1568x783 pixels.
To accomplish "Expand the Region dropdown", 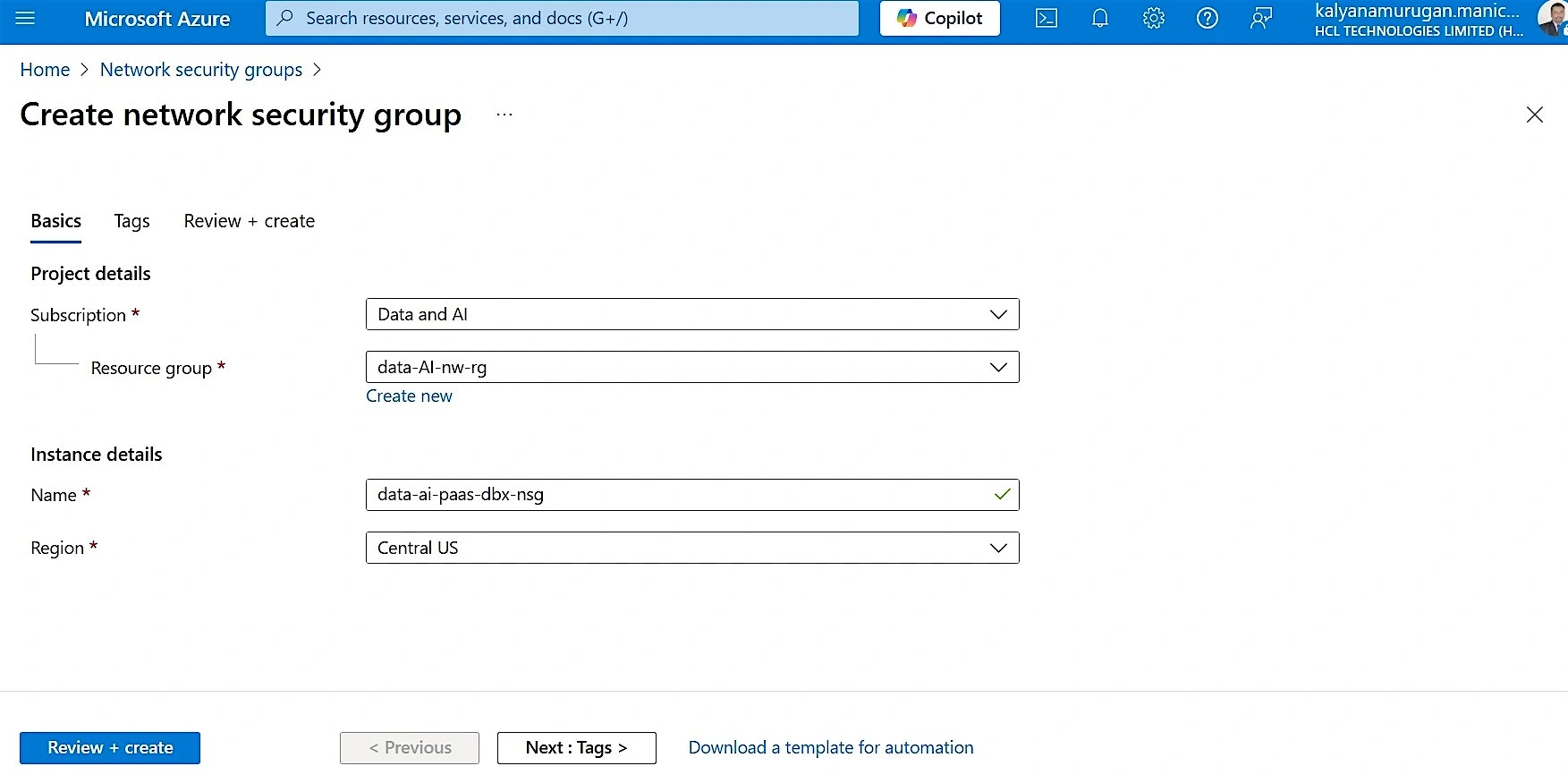I will [x=691, y=548].
